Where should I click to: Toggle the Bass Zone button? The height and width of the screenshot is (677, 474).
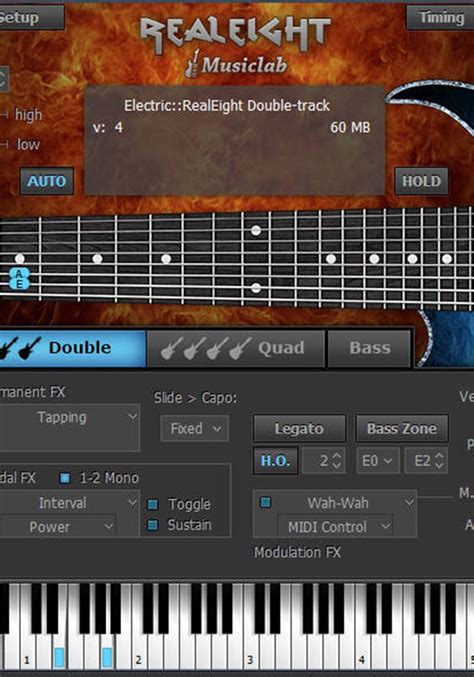(401, 428)
